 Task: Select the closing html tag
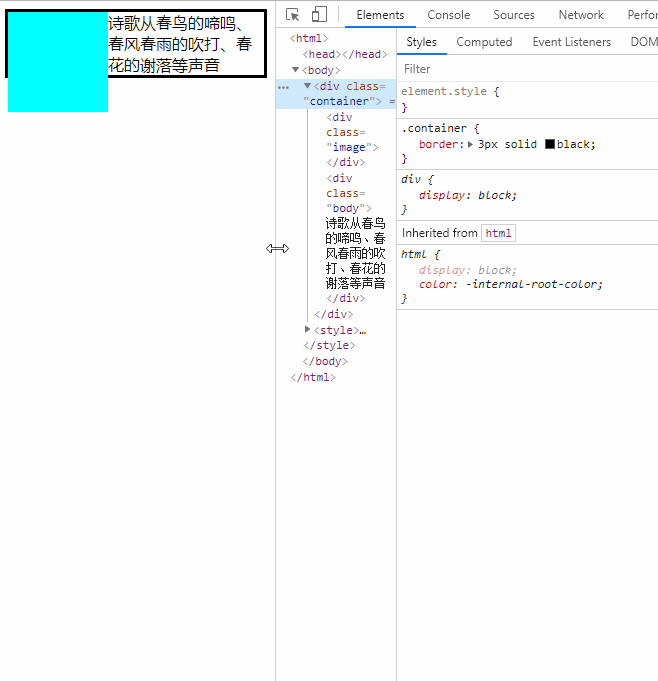(x=313, y=377)
